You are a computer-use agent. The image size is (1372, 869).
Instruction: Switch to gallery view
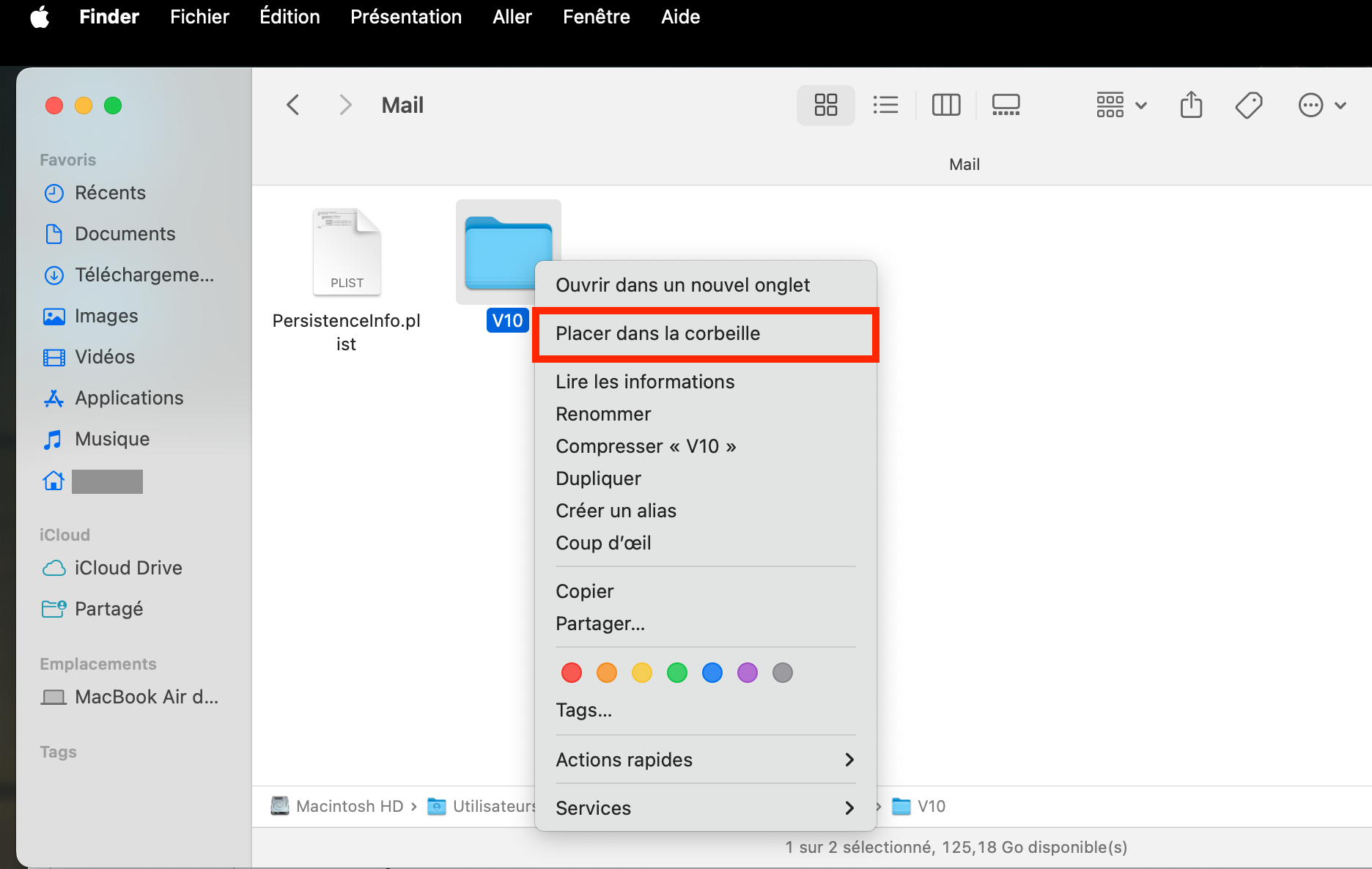1006,105
